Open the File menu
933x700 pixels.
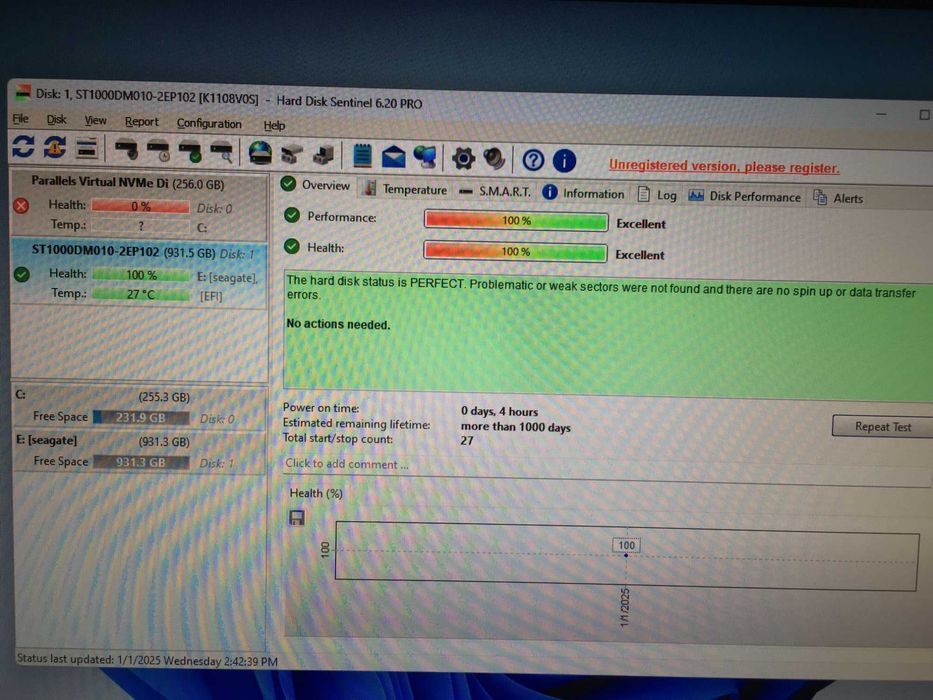[20, 118]
